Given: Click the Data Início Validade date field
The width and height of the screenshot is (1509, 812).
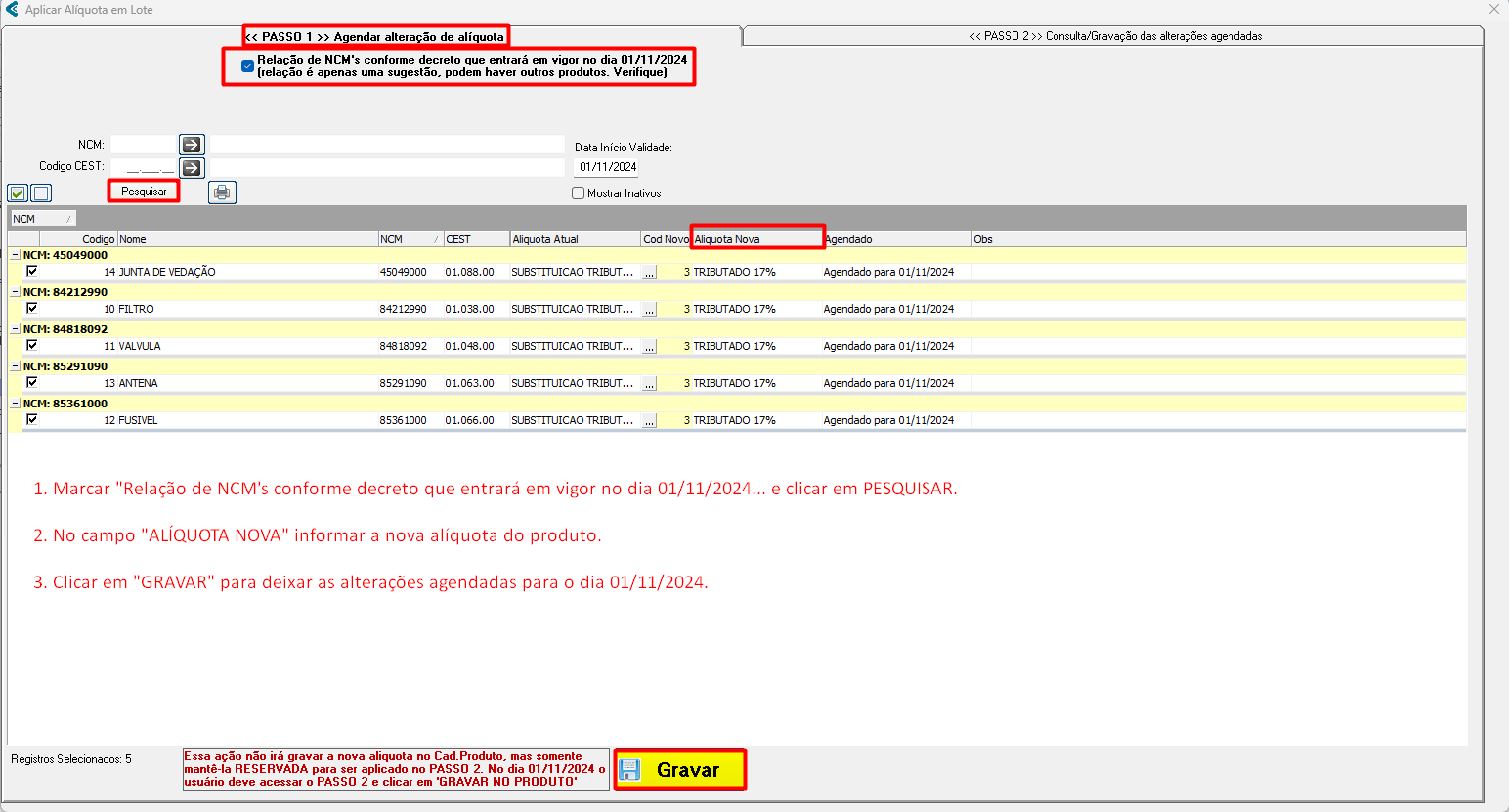Looking at the screenshot, I should click(x=608, y=167).
